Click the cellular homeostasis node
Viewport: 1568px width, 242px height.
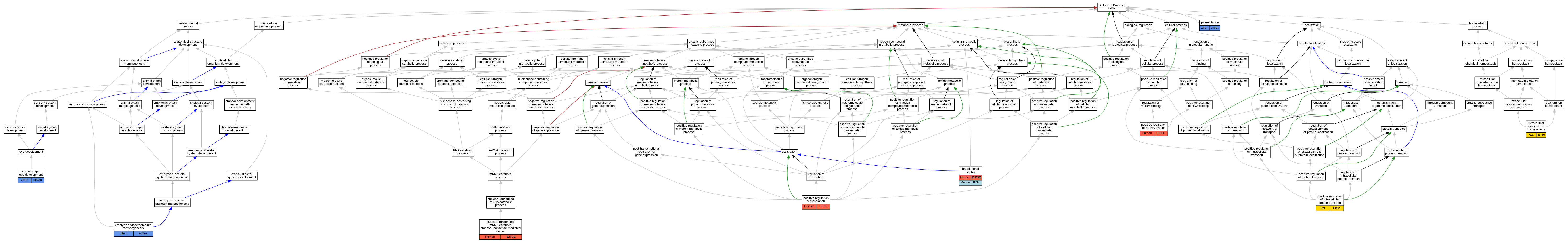point(1478,43)
